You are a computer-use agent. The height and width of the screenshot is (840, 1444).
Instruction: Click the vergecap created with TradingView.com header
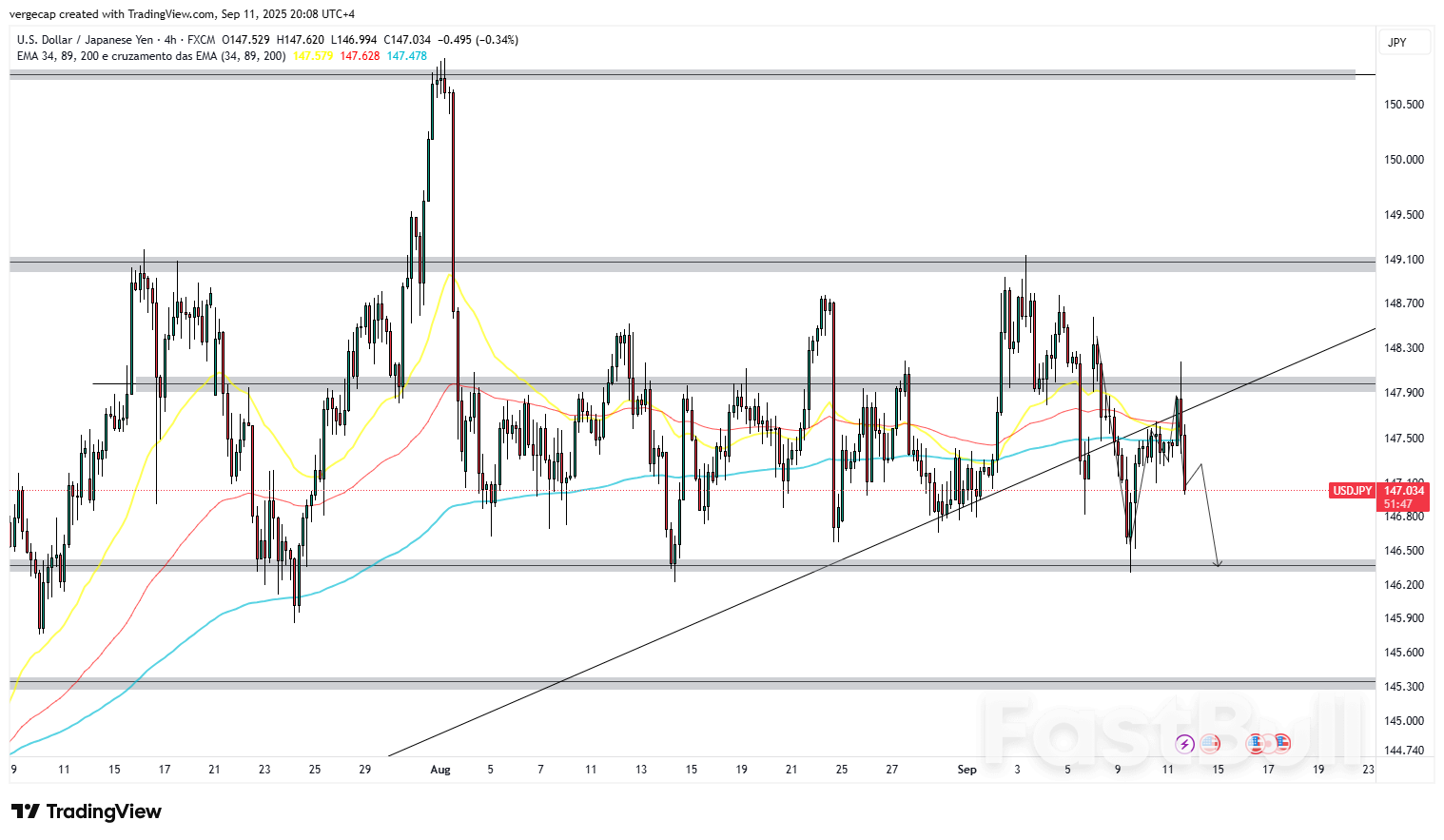182,14
